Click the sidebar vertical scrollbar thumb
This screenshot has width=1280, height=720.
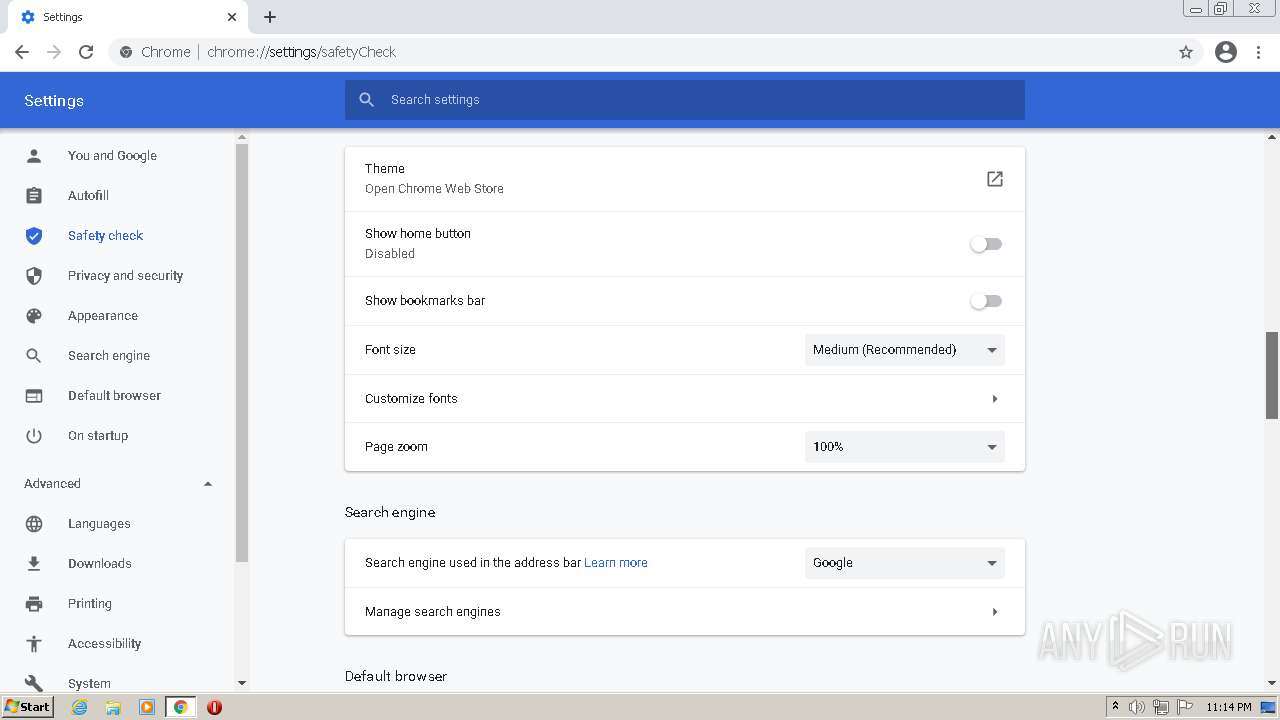click(242, 352)
